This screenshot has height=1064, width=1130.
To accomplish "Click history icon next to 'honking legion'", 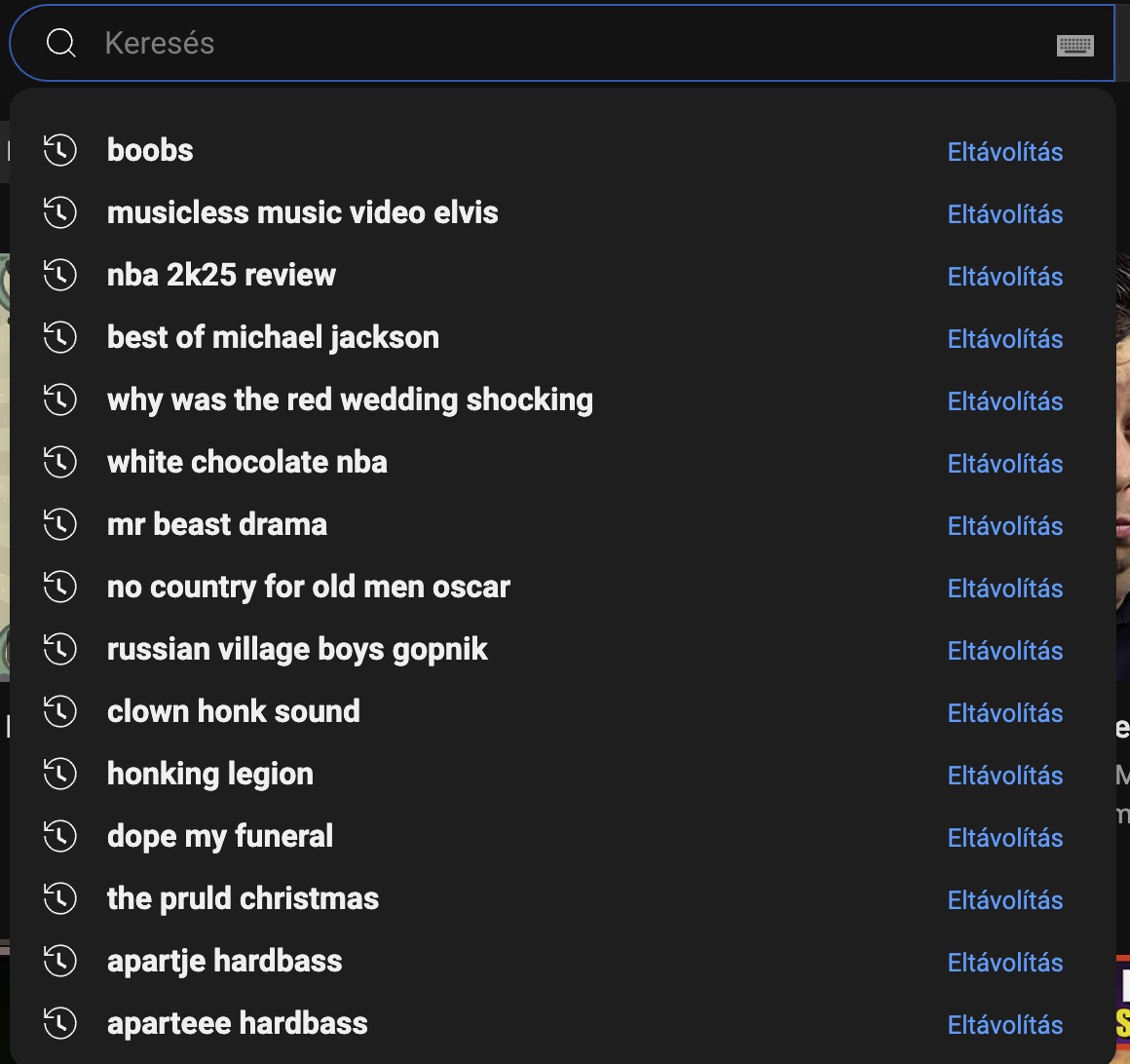I will pos(60,774).
